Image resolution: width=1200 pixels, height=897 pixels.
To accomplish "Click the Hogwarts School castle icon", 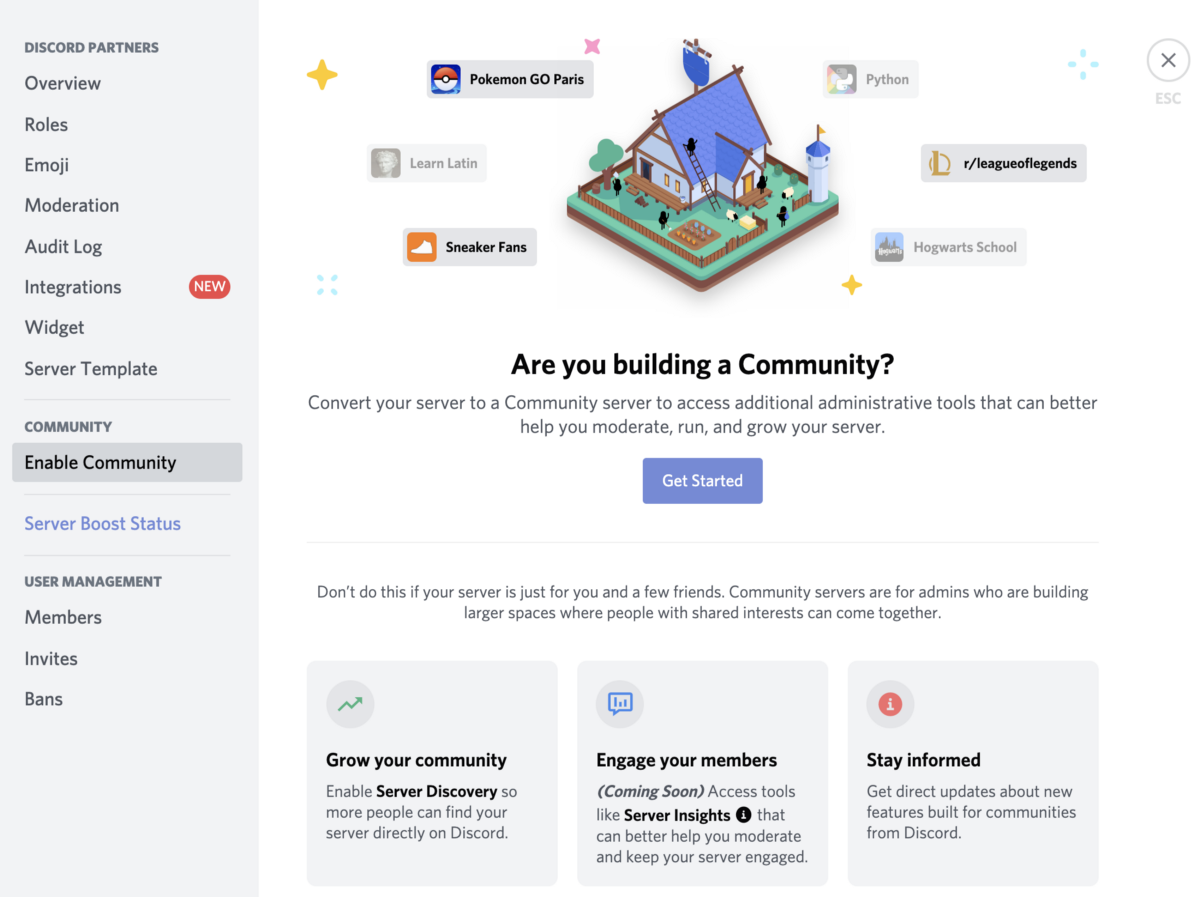I will point(889,247).
